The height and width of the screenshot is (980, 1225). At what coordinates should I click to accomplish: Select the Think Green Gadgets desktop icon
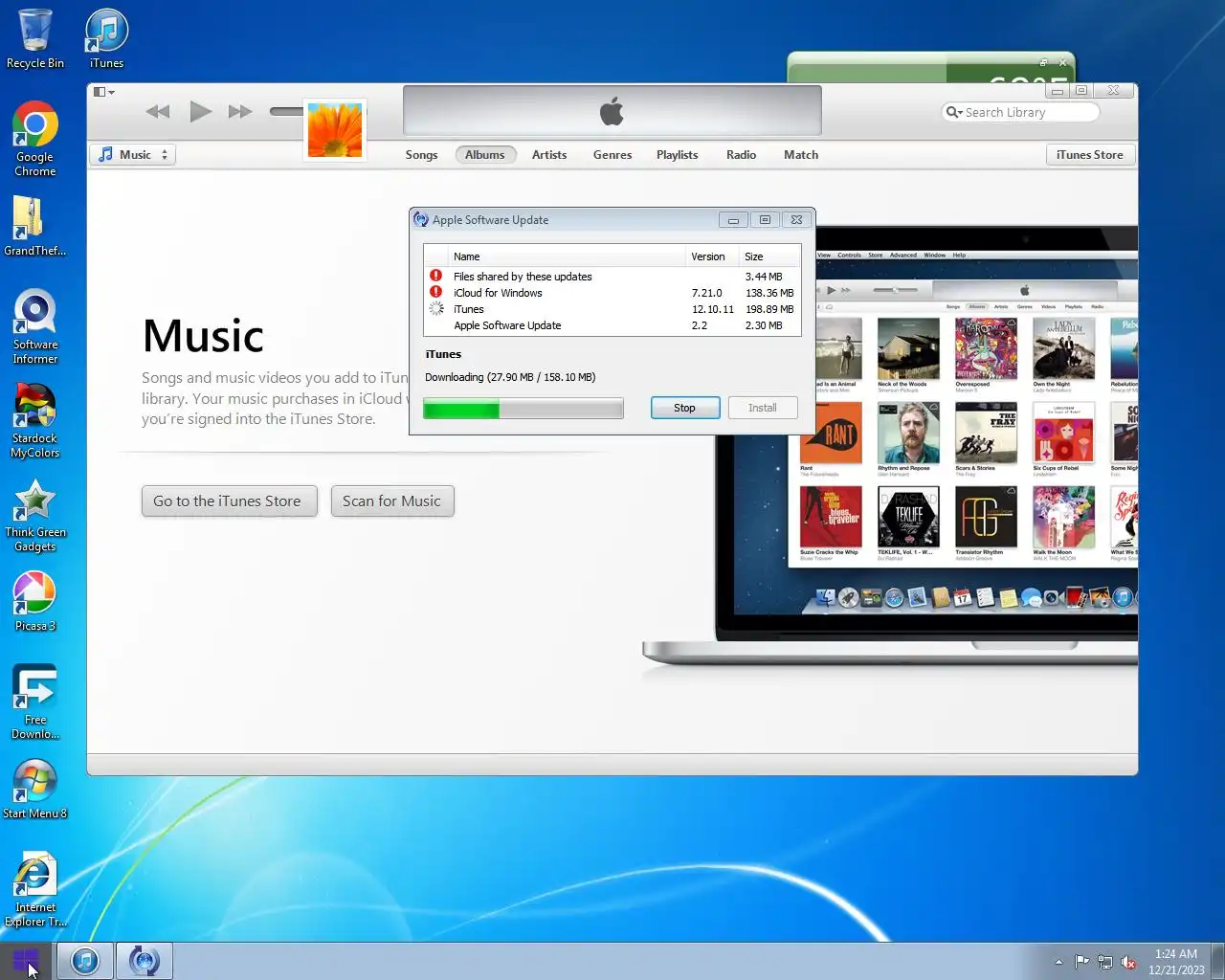35,514
